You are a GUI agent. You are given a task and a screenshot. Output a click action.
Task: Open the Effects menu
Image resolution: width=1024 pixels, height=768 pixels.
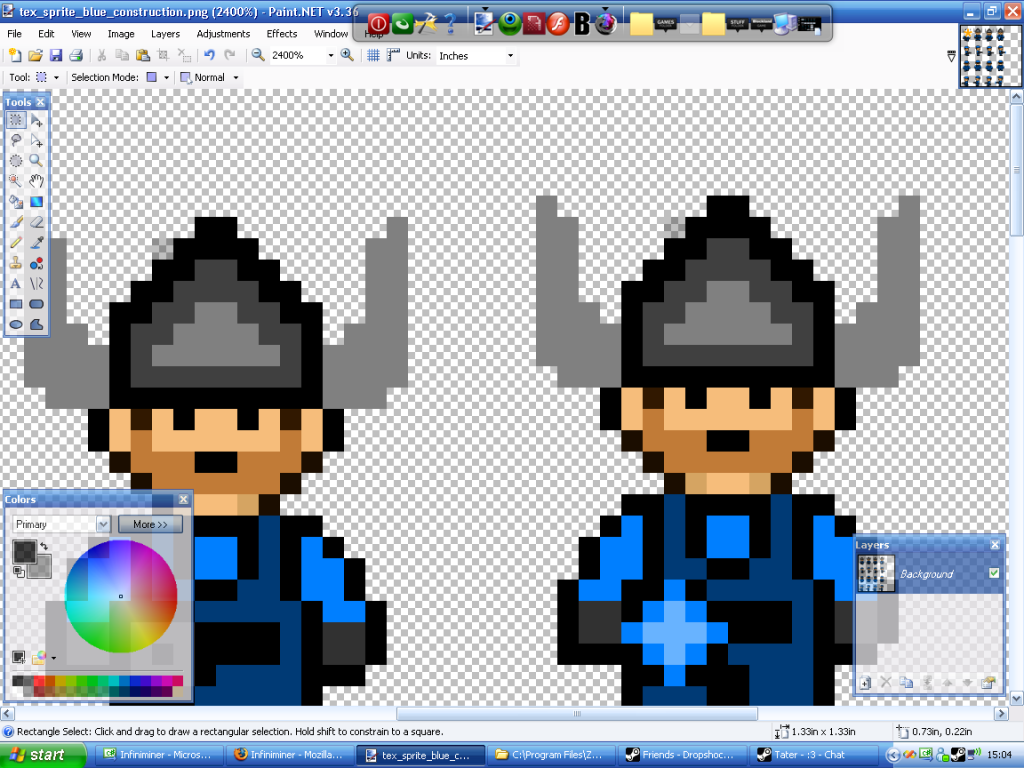click(282, 33)
